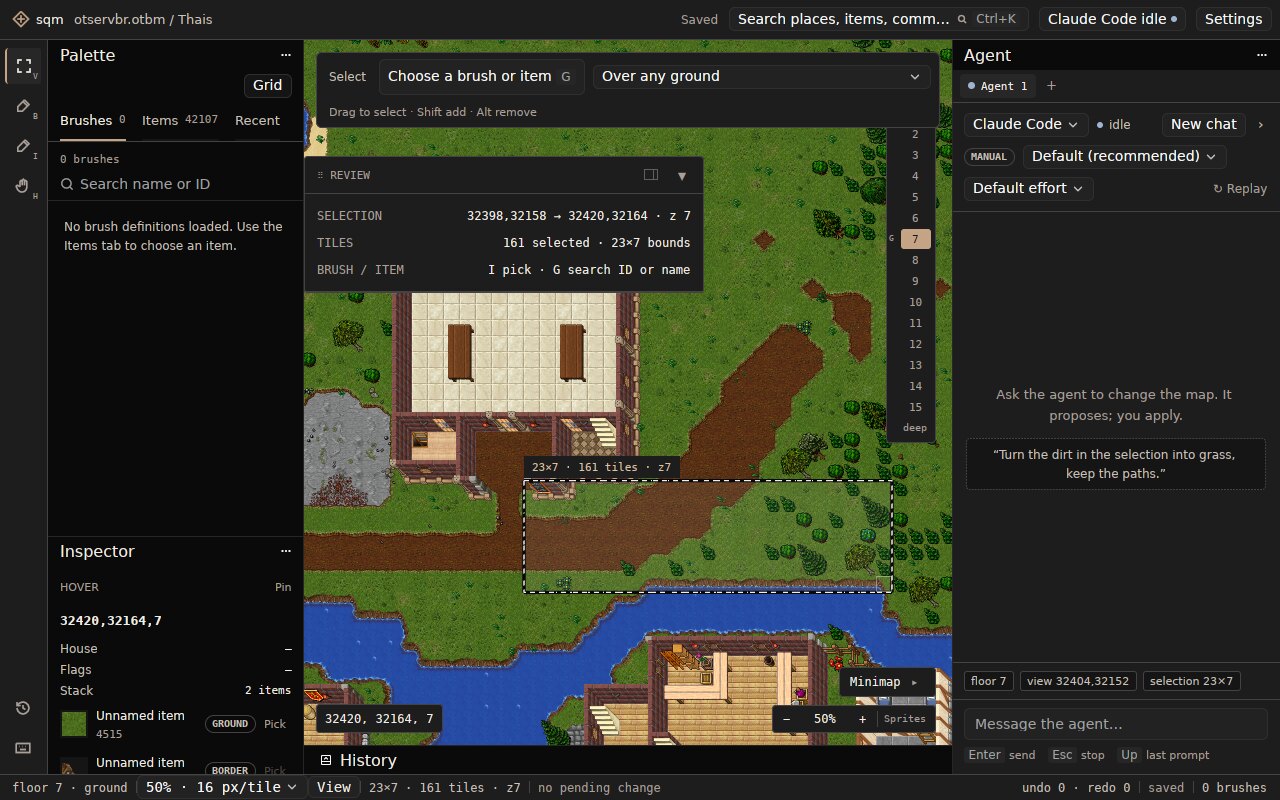Collapse the Review panel with the triangle
Viewport: 1280px width, 800px height.
point(682,175)
